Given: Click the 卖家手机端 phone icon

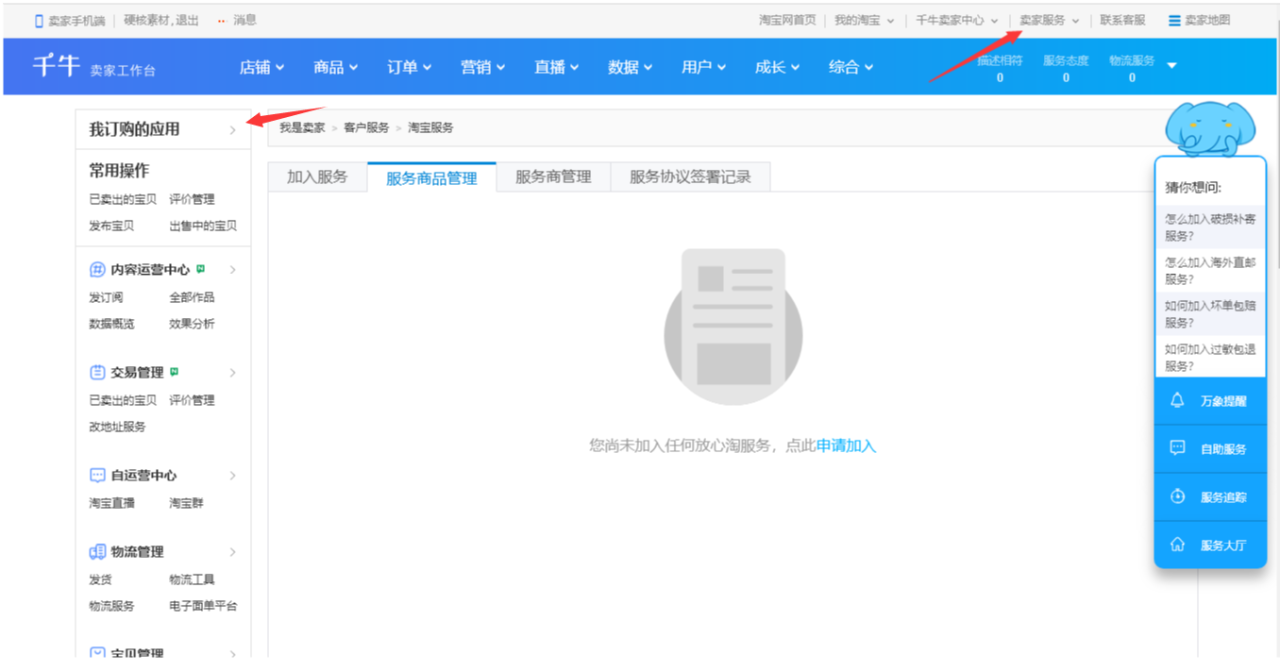Looking at the screenshot, I should (x=39, y=20).
